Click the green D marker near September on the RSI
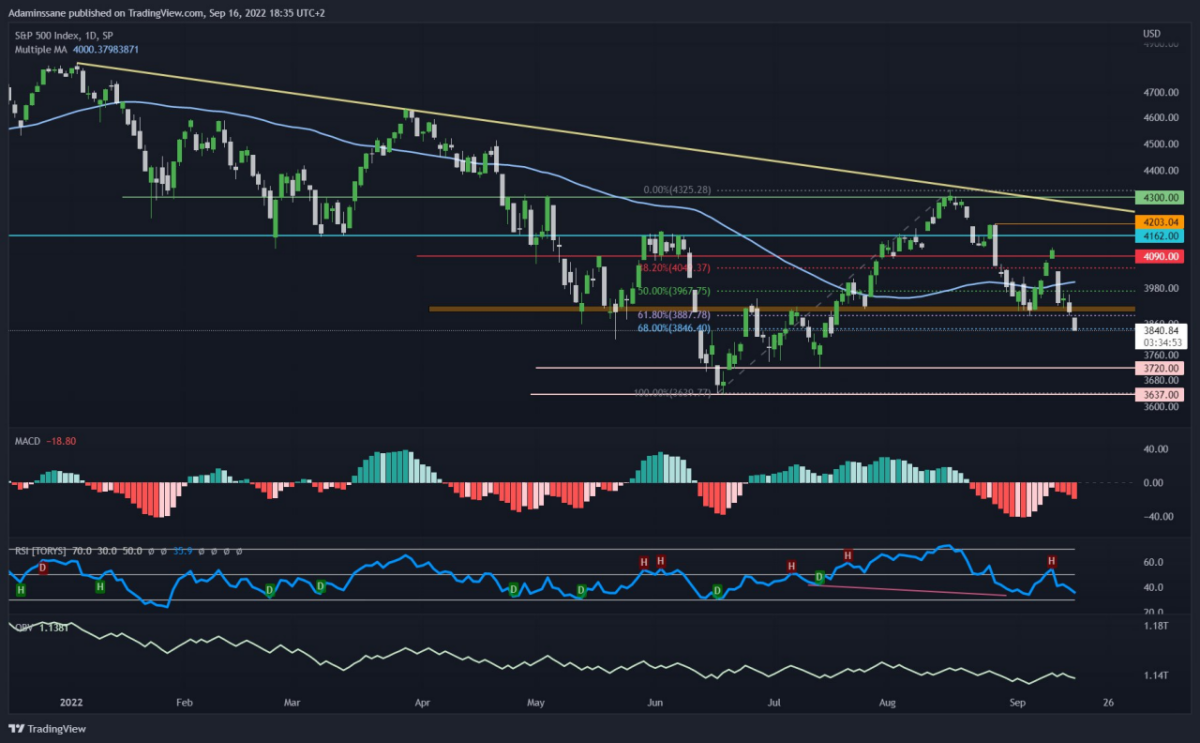The width and height of the screenshot is (1200, 743). click(819, 577)
